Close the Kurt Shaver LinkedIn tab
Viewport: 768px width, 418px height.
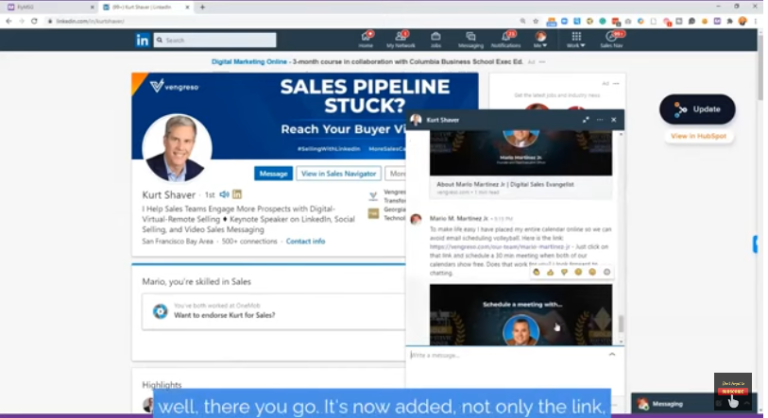click(x=187, y=7)
